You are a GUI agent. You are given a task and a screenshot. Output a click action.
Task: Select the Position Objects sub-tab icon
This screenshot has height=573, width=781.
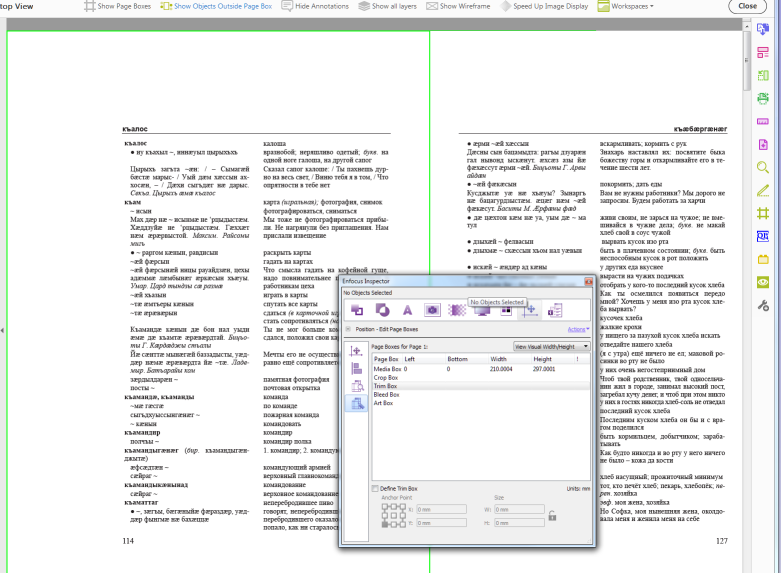[356, 351]
